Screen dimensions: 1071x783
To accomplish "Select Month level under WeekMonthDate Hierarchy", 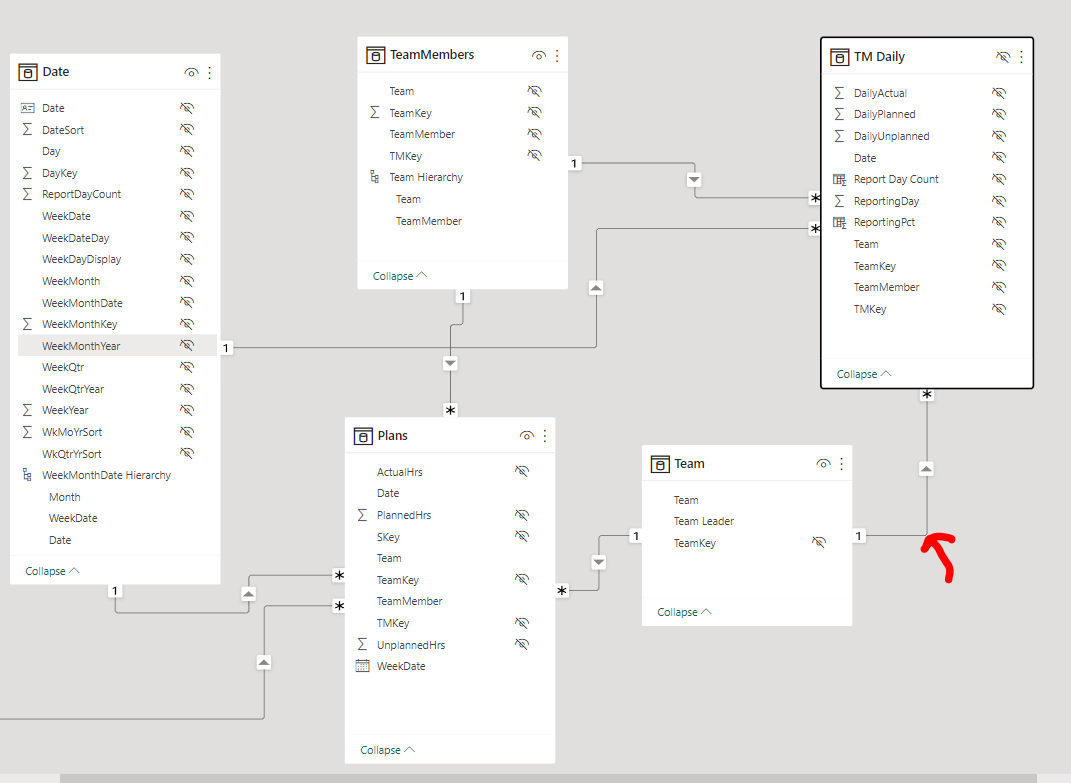I will pos(65,497).
